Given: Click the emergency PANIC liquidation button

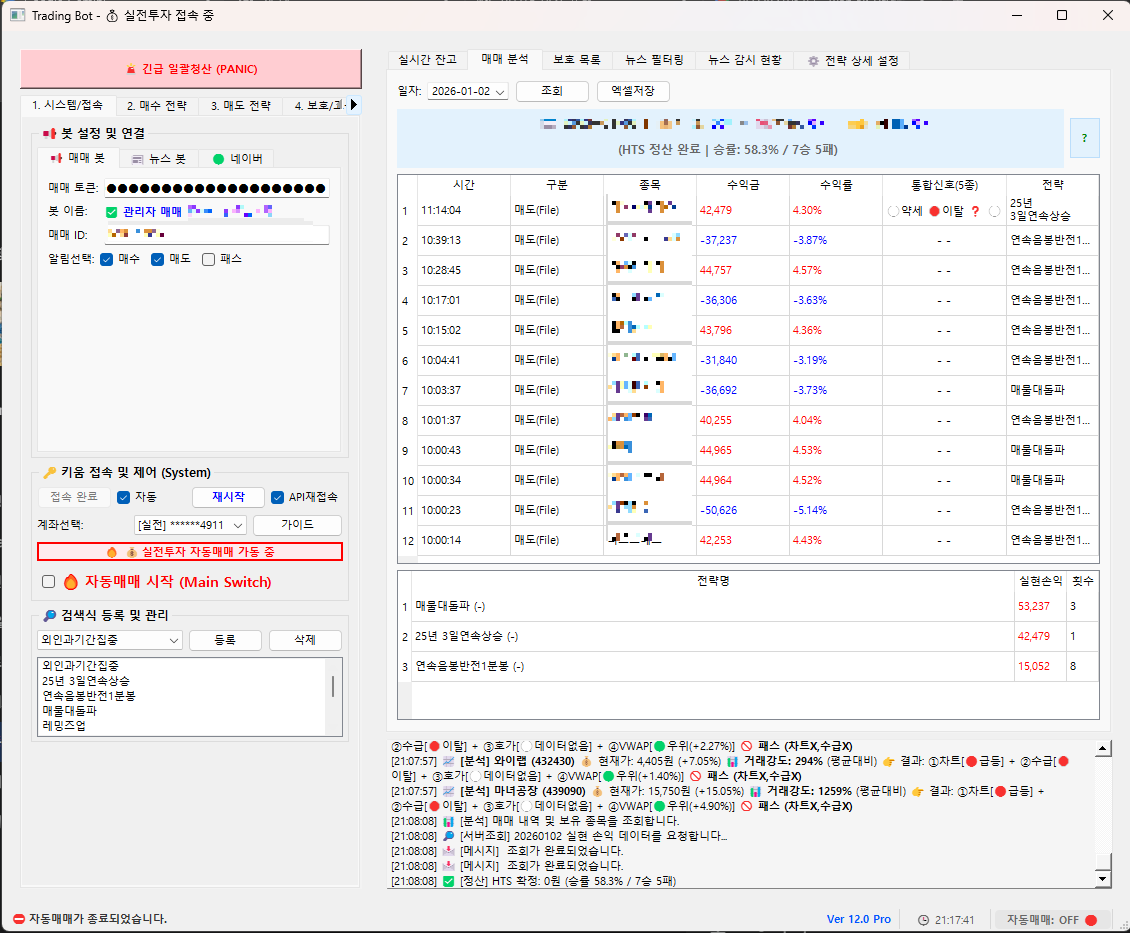Looking at the screenshot, I should (x=191, y=69).
